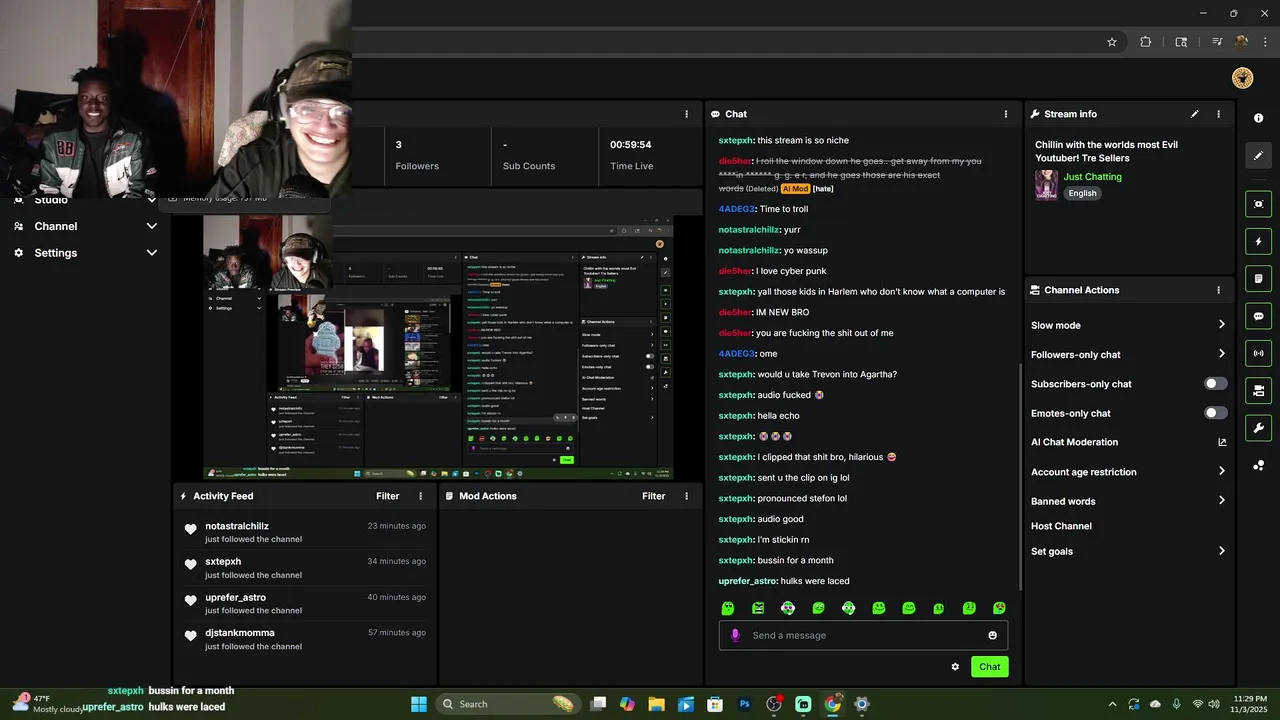Click the English language tag
This screenshot has width=1280, height=720.
click(x=1082, y=193)
